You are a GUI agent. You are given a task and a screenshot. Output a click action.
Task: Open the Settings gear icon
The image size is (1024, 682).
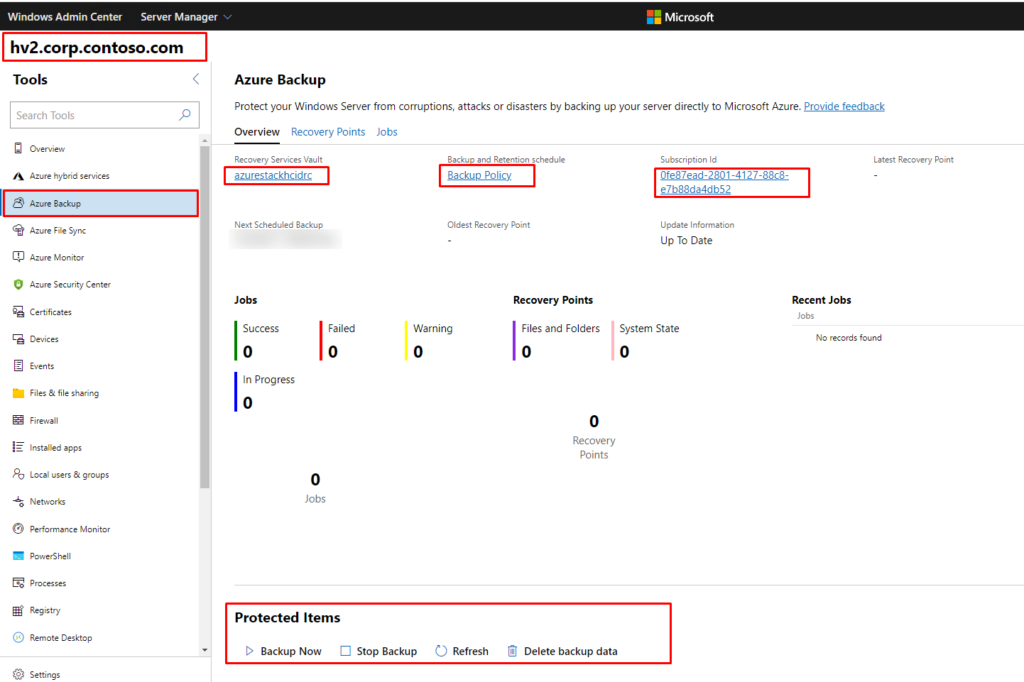[x=18, y=674]
